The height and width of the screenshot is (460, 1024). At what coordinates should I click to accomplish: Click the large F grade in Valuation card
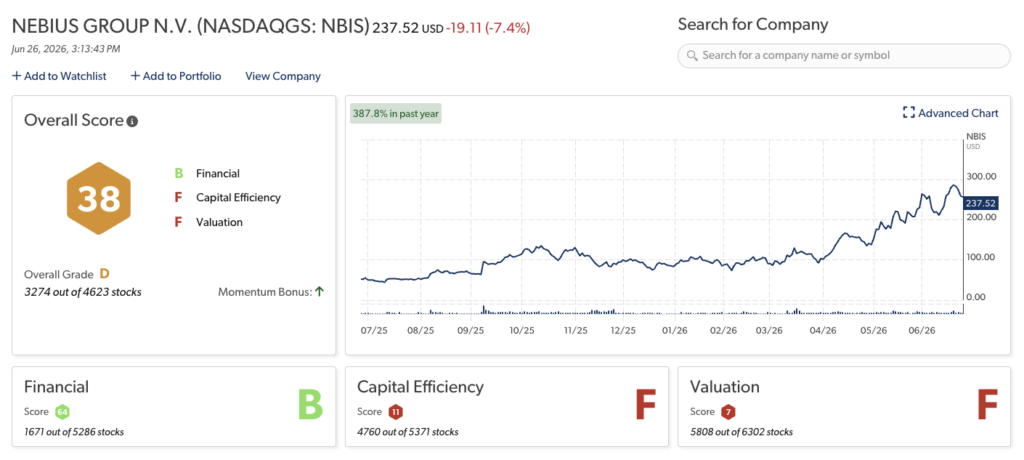coord(988,404)
